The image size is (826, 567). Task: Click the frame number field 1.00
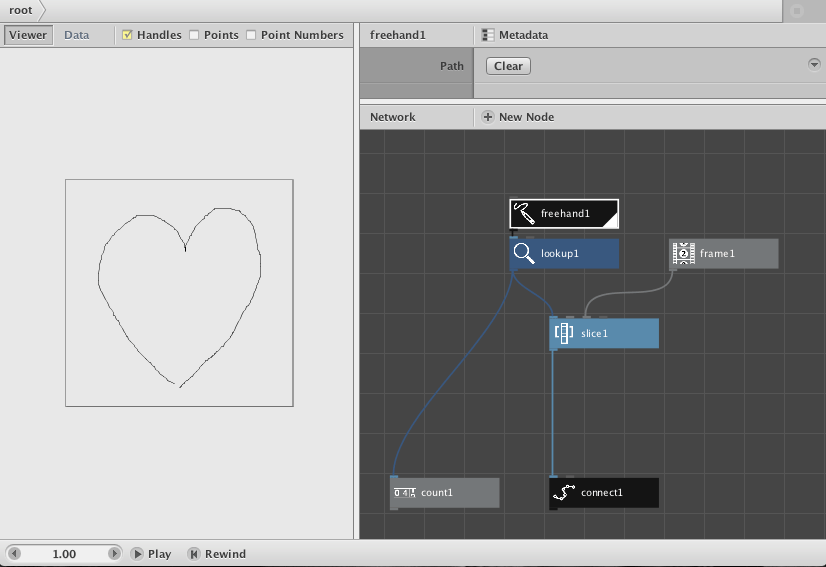pos(64,554)
